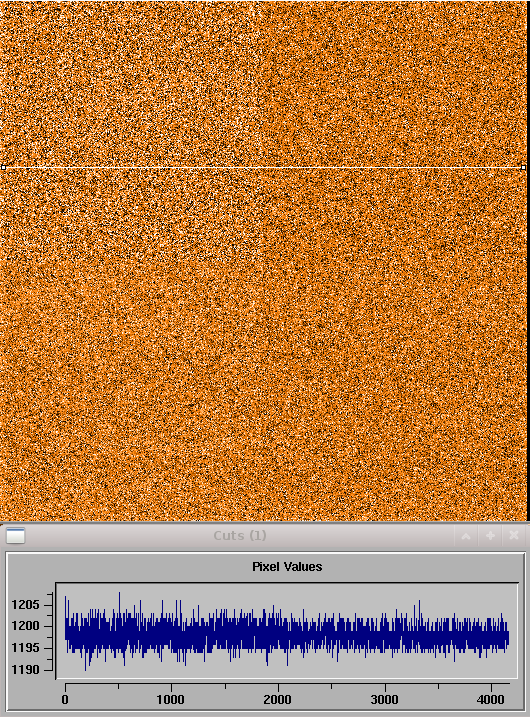
Task: Click the white horizontal cut line on image
Action: click(263, 168)
